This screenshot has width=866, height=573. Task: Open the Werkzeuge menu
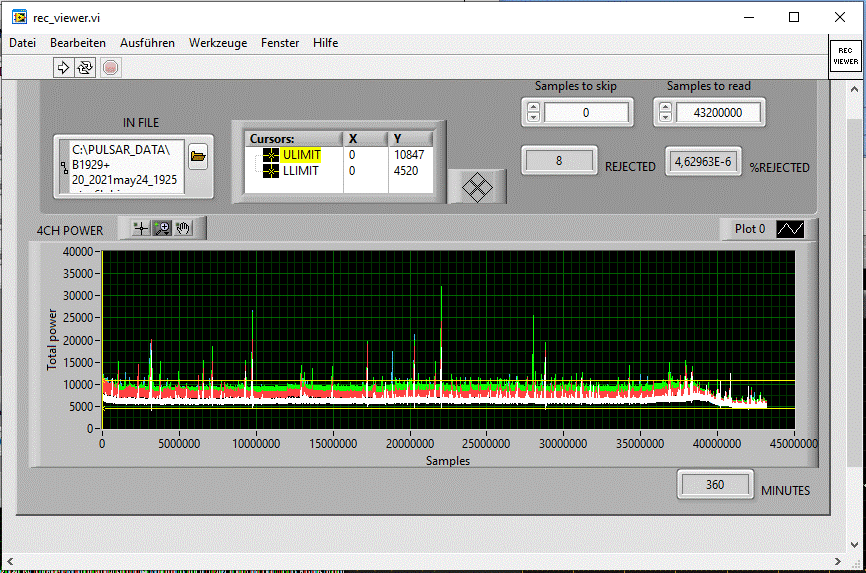218,43
